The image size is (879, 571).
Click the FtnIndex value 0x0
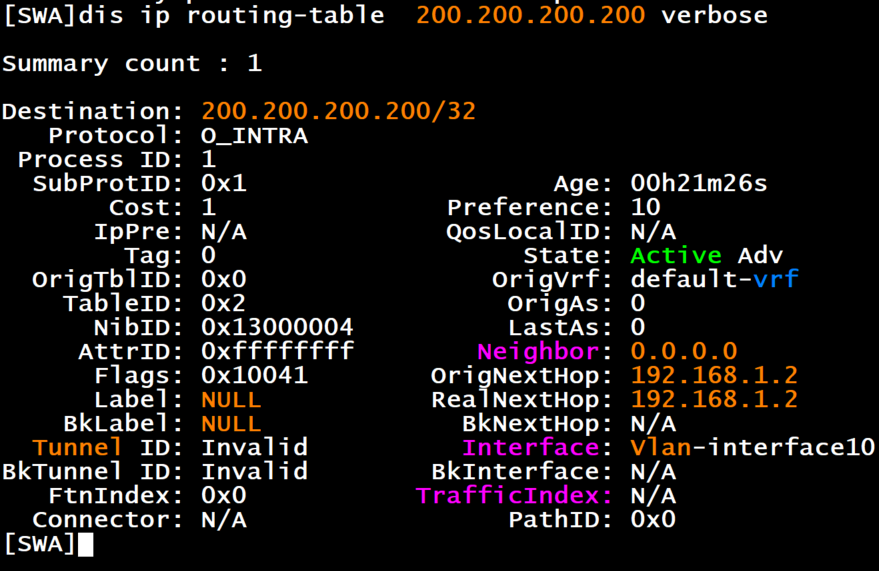click(224, 495)
